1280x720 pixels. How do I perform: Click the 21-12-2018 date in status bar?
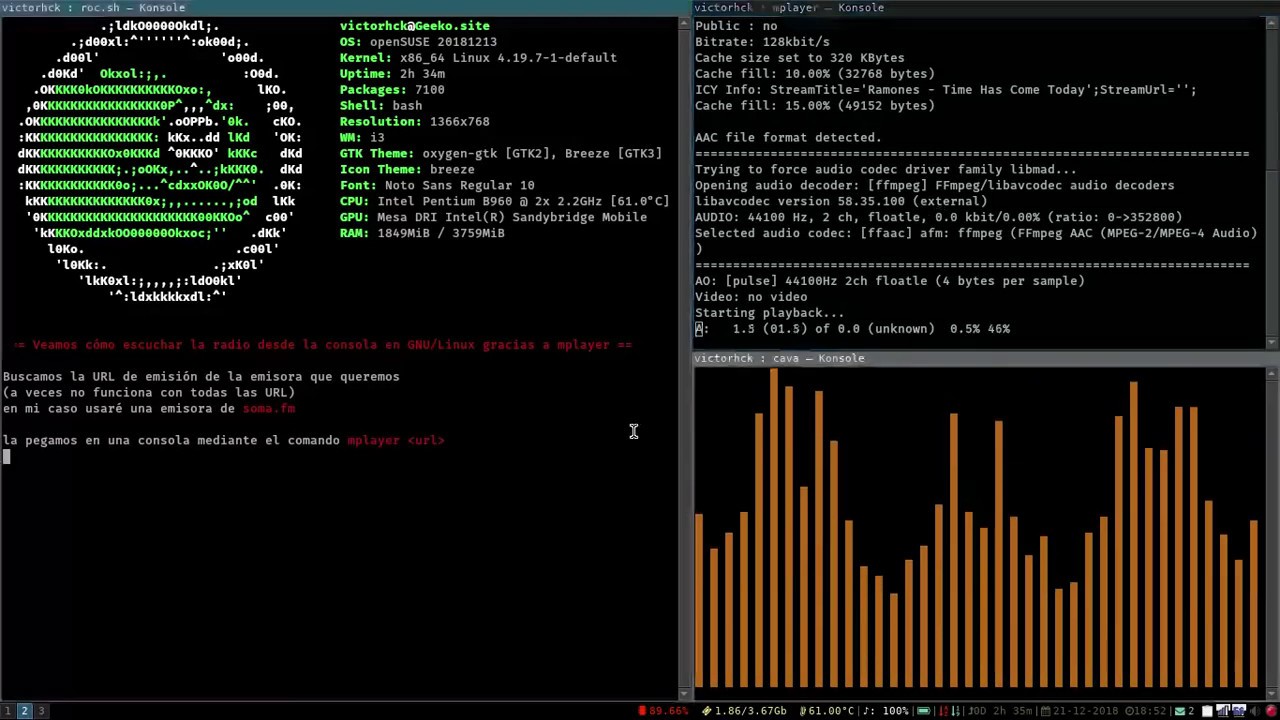[x=1085, y=711]
